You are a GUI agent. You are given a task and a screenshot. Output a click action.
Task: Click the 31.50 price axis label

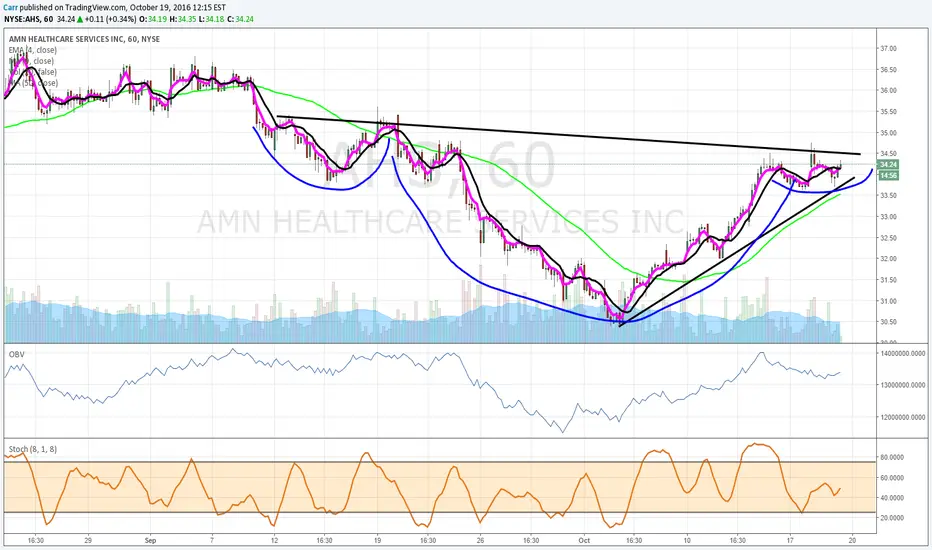(x=888, y=280)
